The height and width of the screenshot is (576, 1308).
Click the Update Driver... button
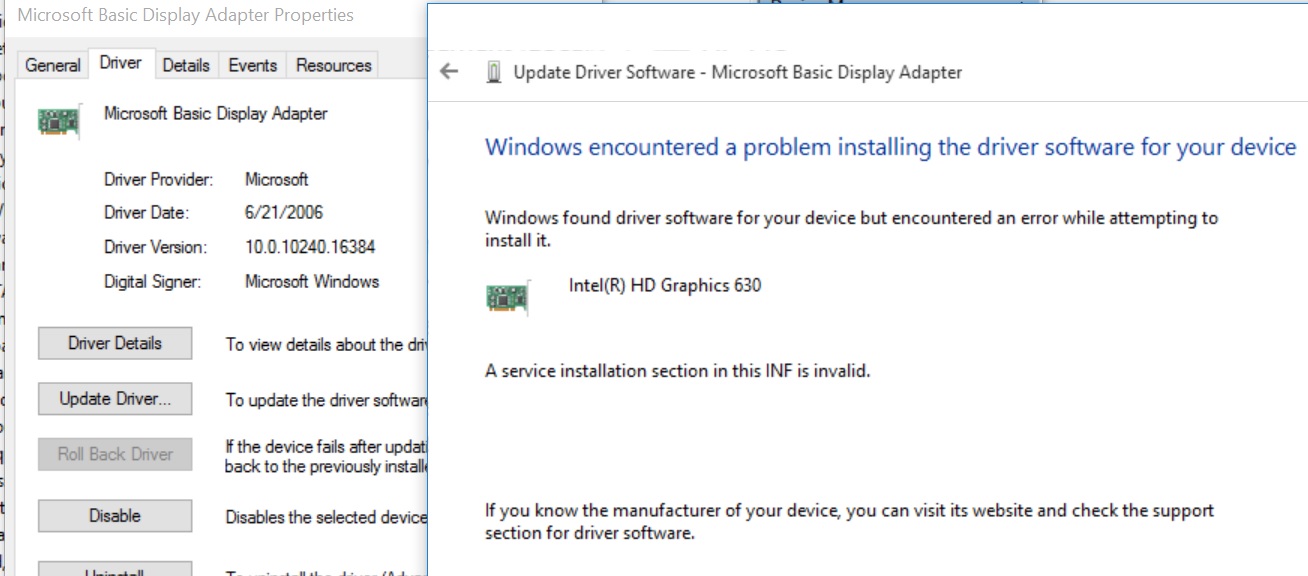[x=115, y=399]
